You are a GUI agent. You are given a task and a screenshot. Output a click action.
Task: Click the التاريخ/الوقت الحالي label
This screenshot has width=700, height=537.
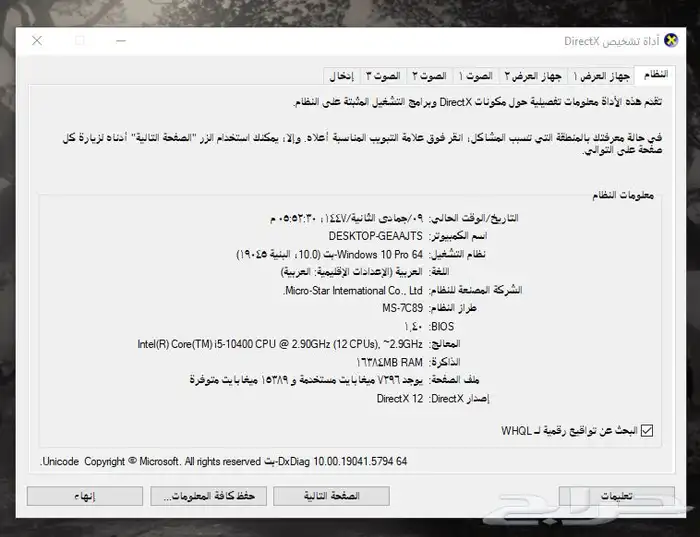click(474, 218)
